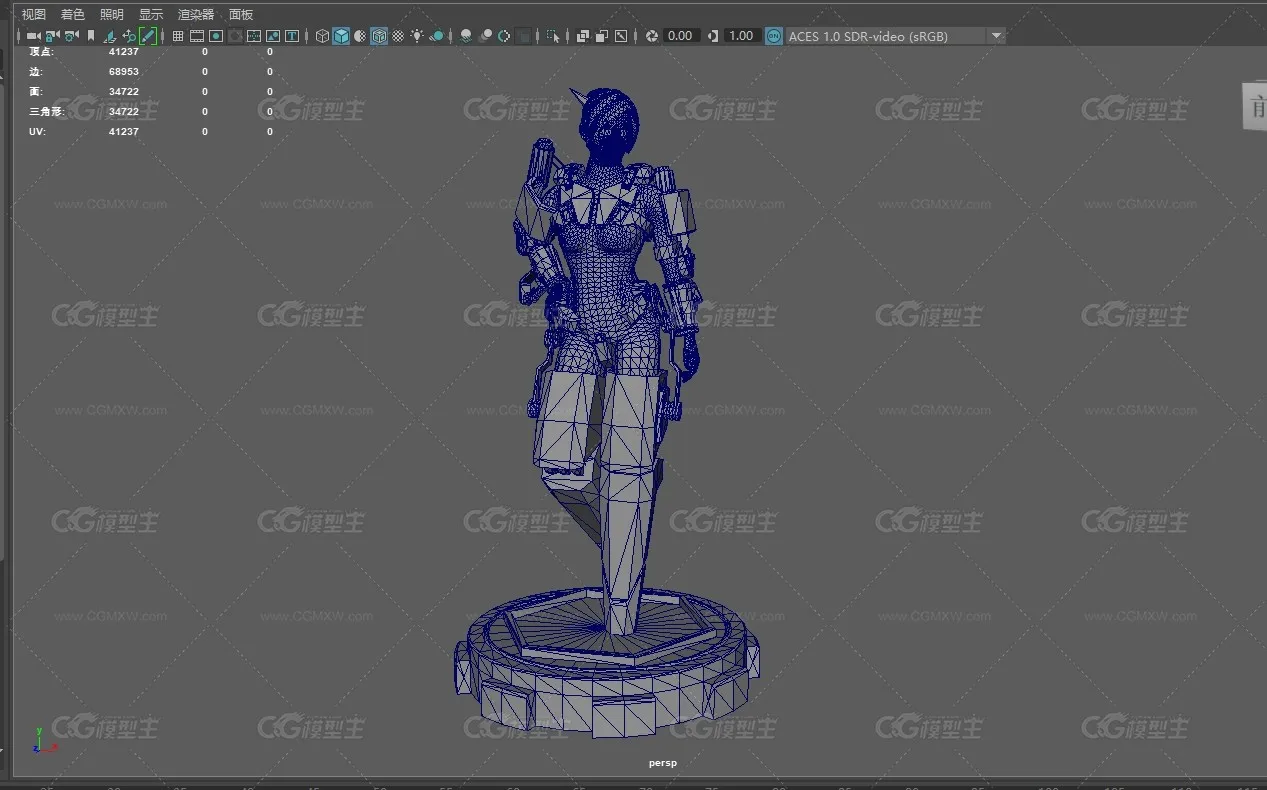Toggle the Field Chart icon
Image resolution: width=1267 pixels, height=790 pixels.
pos(254,36)
